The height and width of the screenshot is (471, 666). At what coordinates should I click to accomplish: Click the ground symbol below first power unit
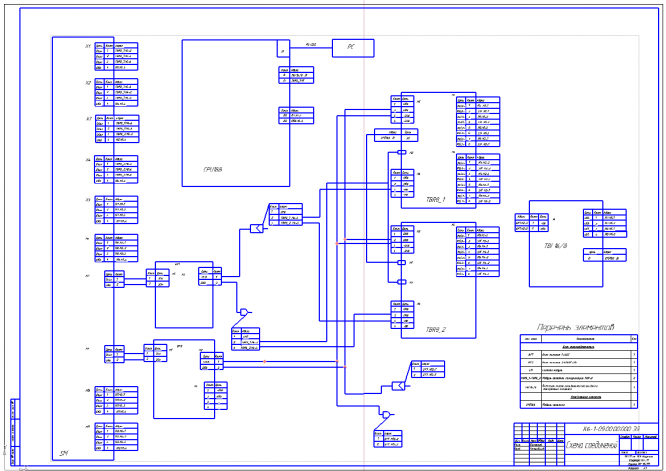pyautogui.click(x=244, y=312)
